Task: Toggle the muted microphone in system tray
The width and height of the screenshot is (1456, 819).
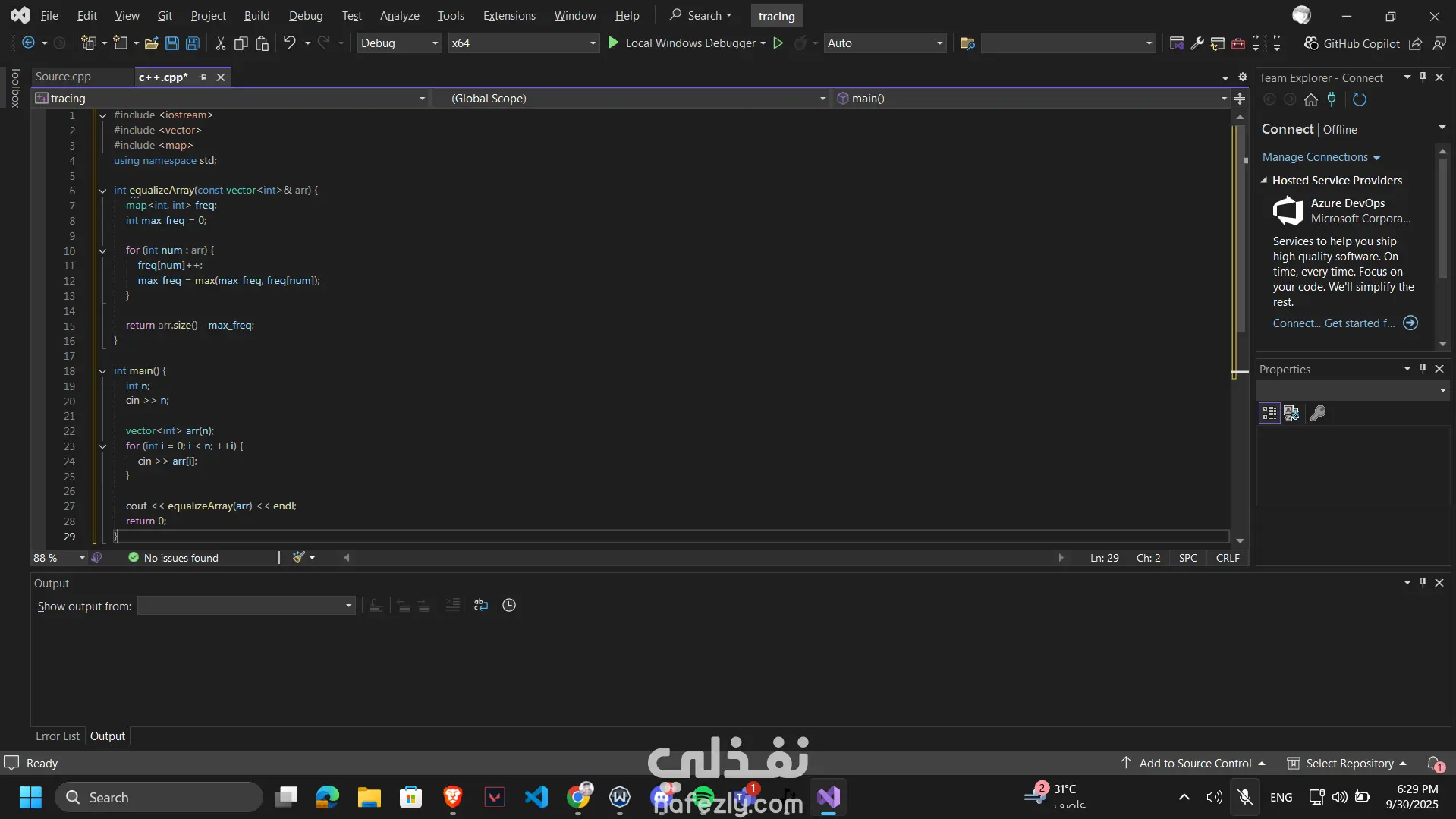Action: coord(1245,797)
